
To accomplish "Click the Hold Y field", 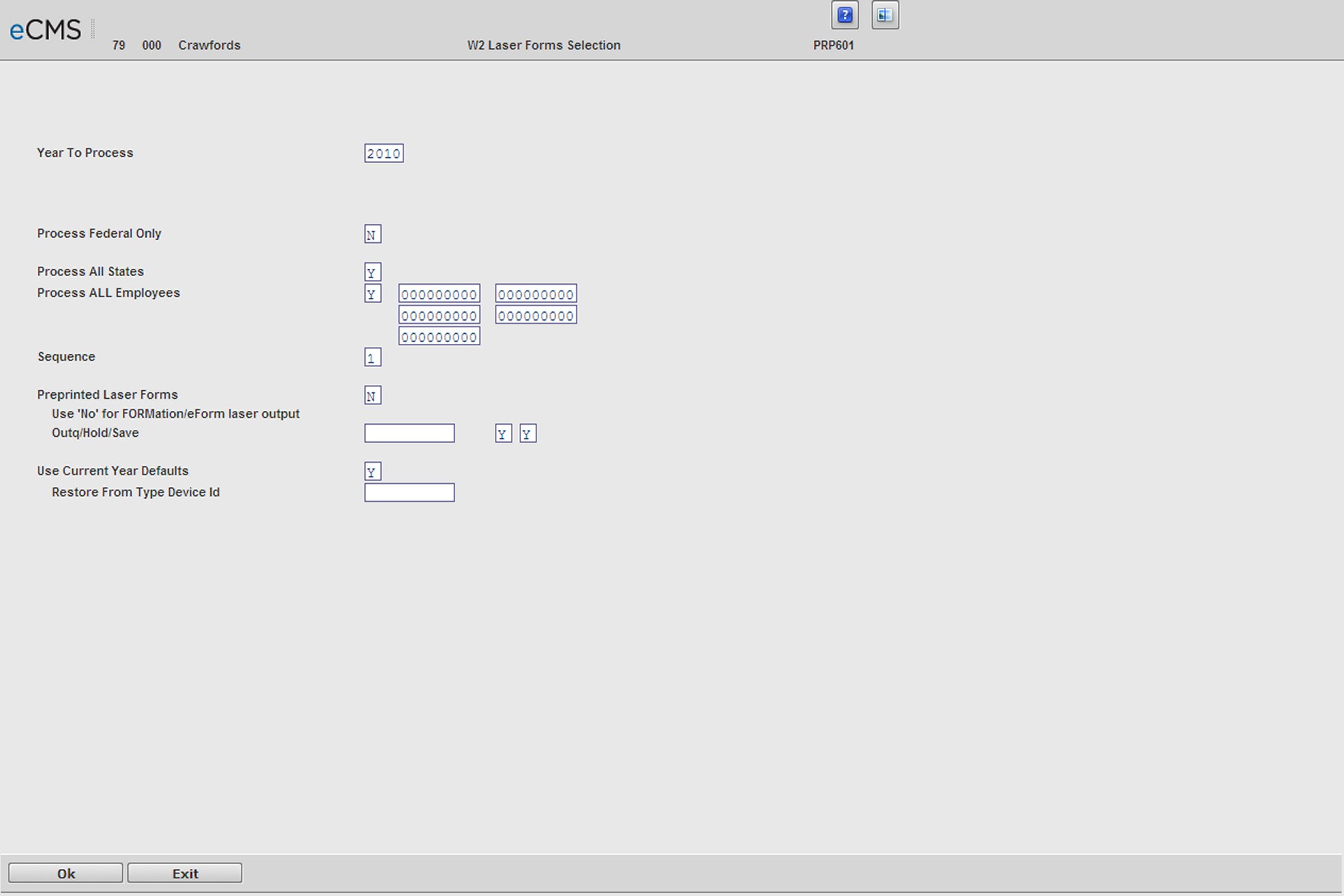I will [503, 434].
